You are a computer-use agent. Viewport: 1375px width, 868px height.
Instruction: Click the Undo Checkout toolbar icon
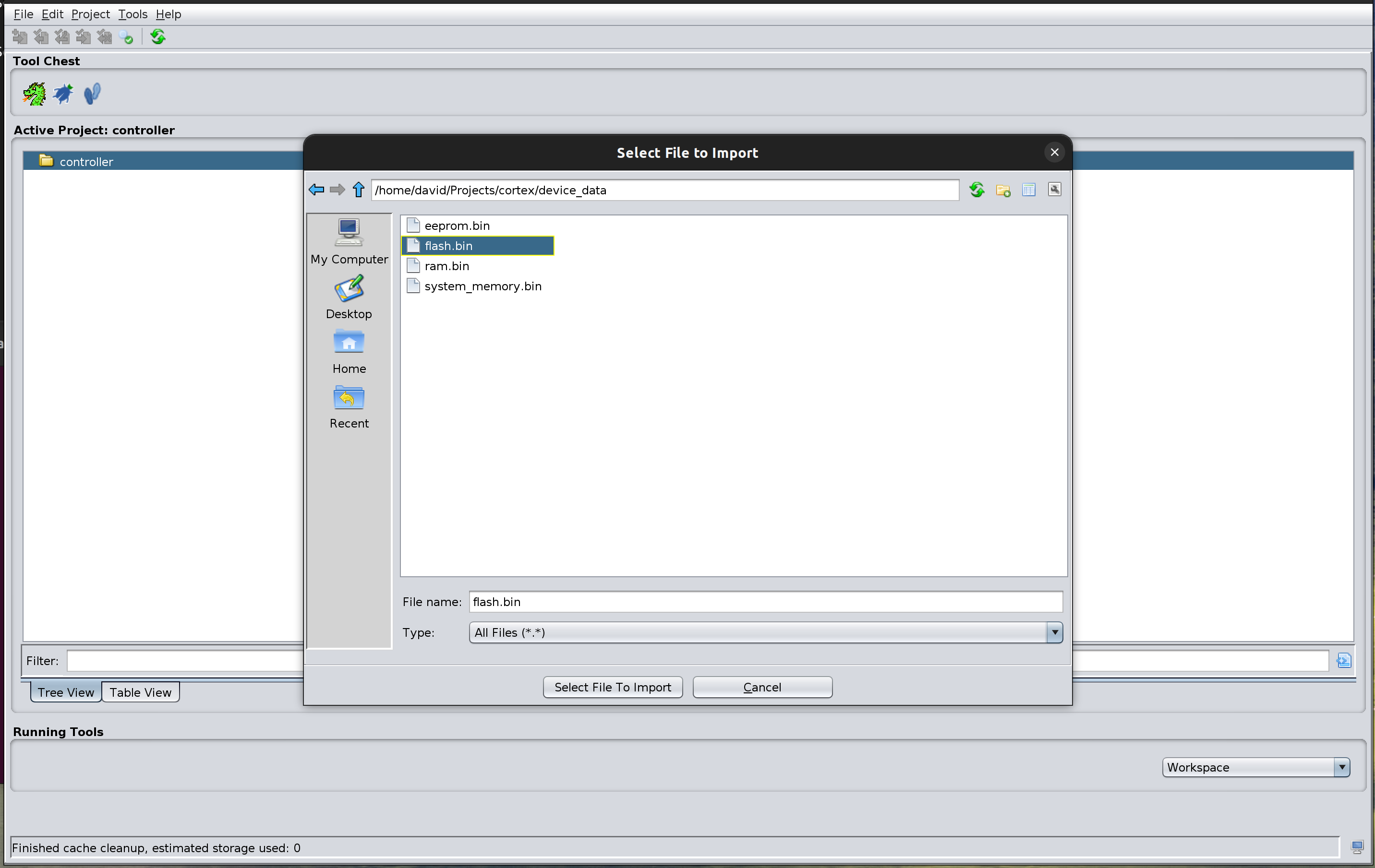[104, 37]
